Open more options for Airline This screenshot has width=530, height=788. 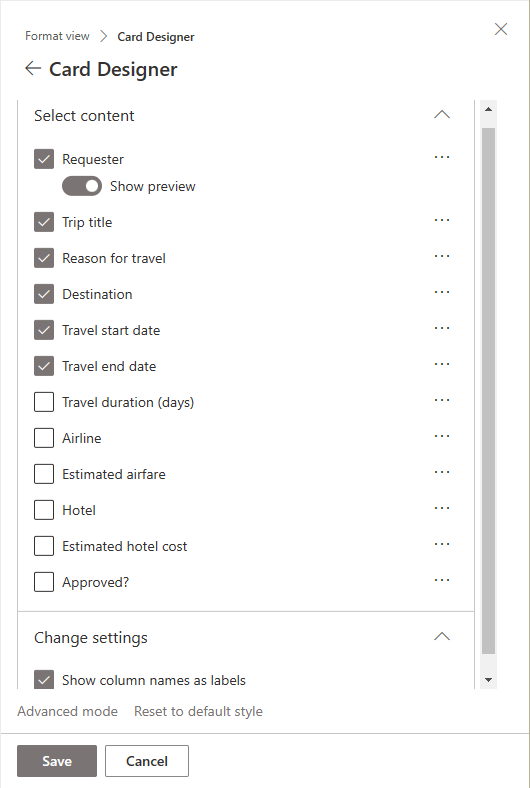(442, 436)
